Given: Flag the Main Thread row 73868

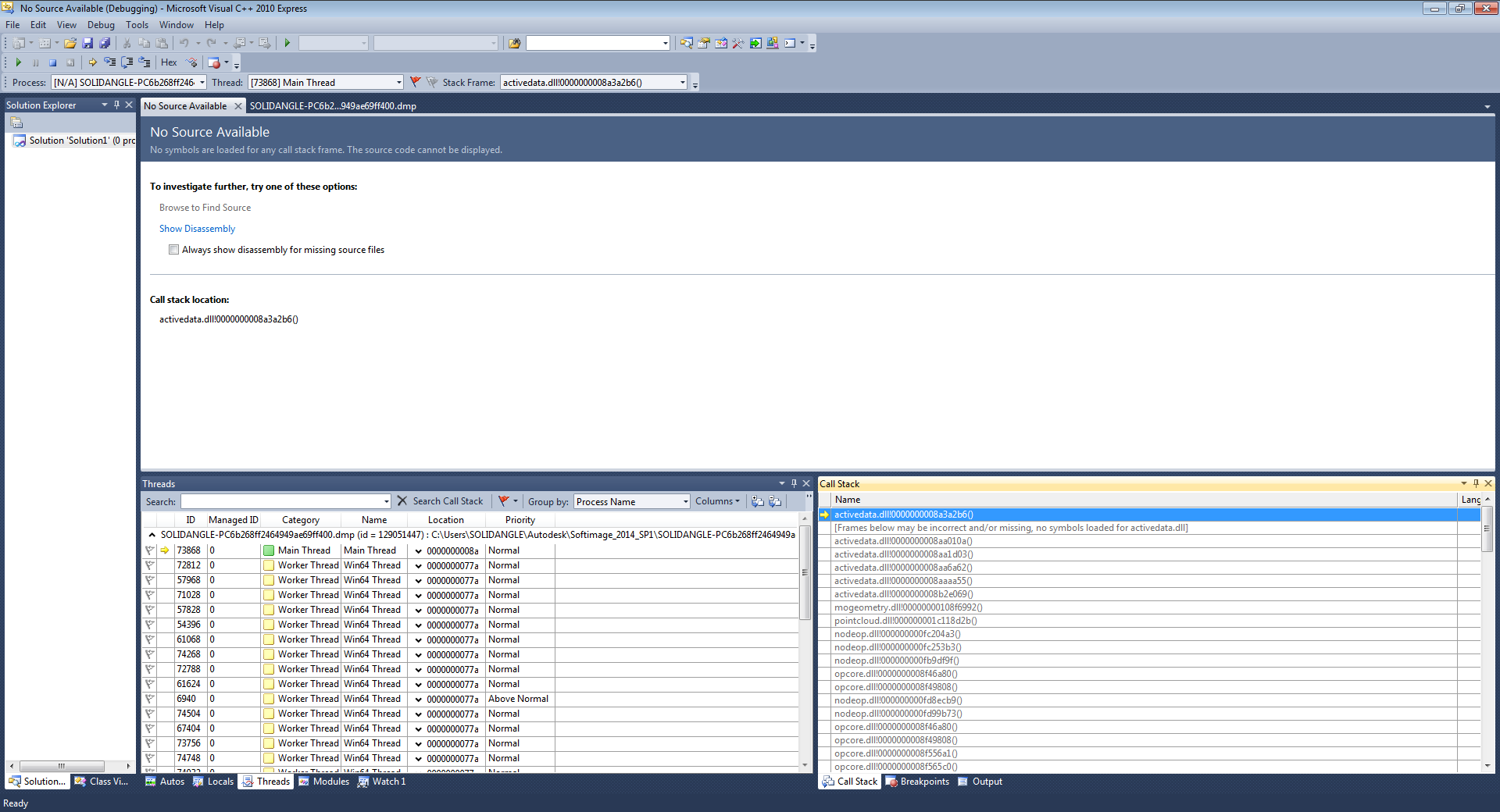Looking at the screenshot, I should [x=149, y=550].
